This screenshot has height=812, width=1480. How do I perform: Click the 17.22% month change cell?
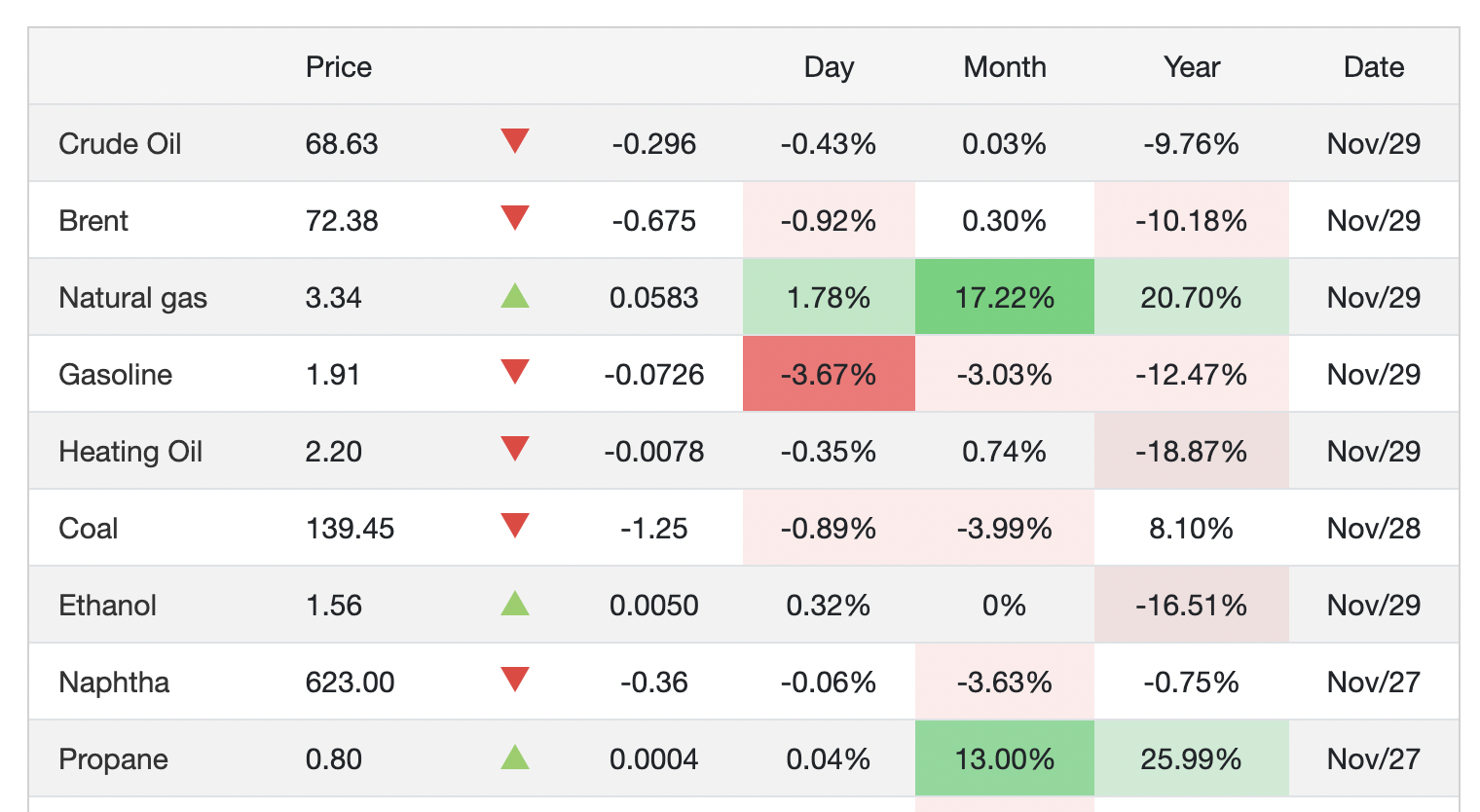coord(1005,298)
